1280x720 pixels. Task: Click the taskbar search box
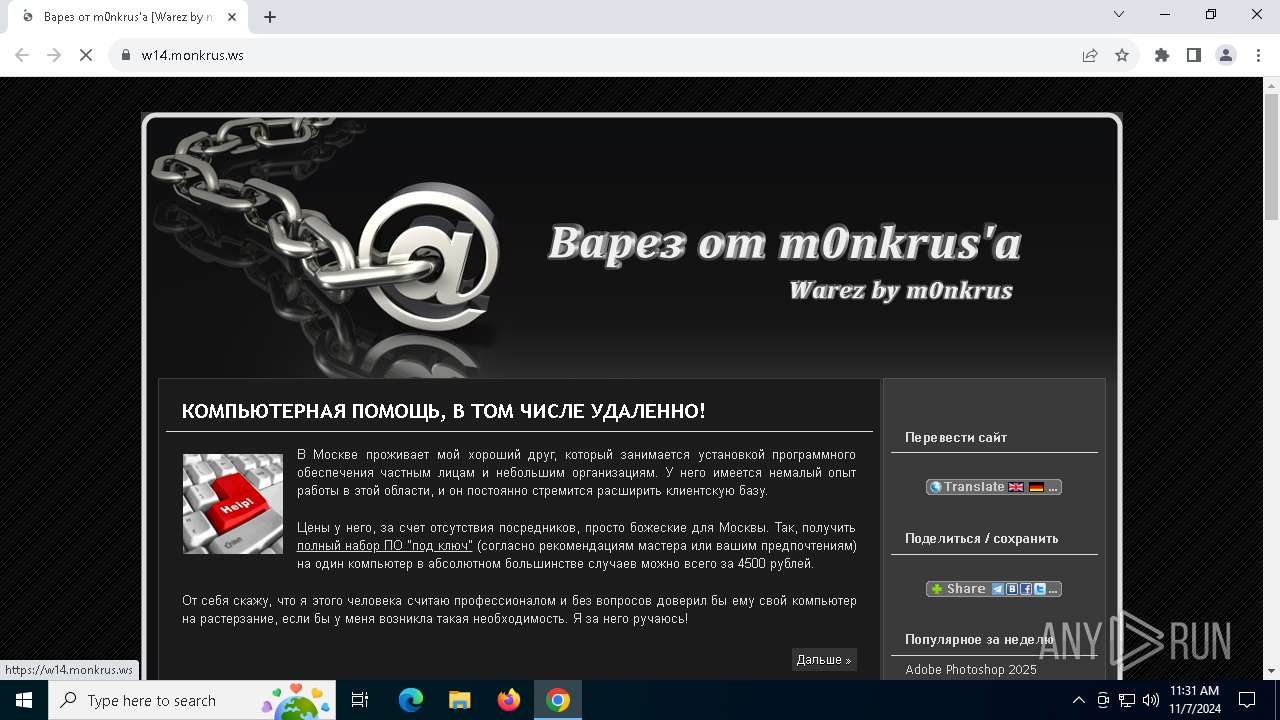coord(190,700)
